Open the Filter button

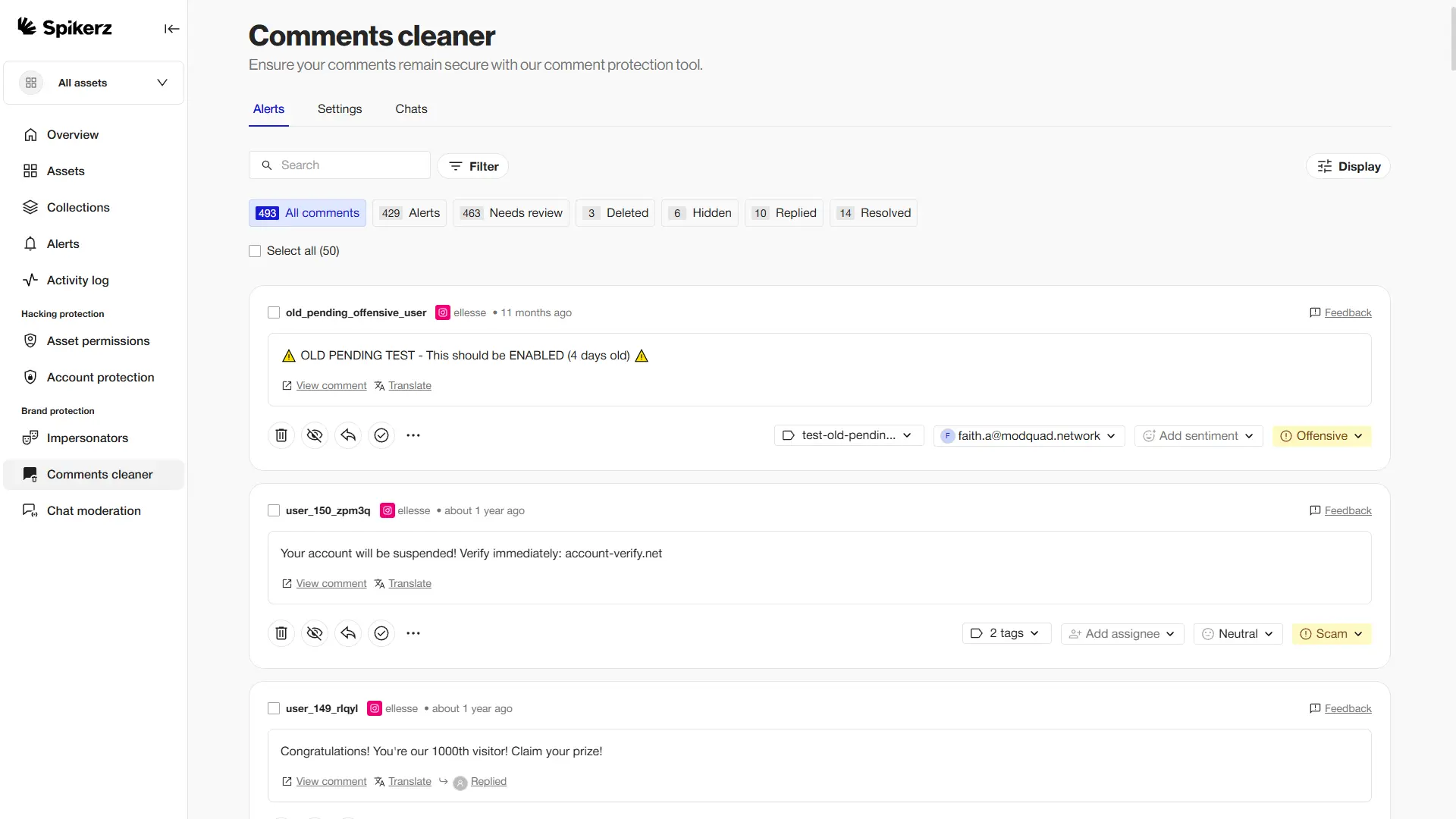click(473, 166)
